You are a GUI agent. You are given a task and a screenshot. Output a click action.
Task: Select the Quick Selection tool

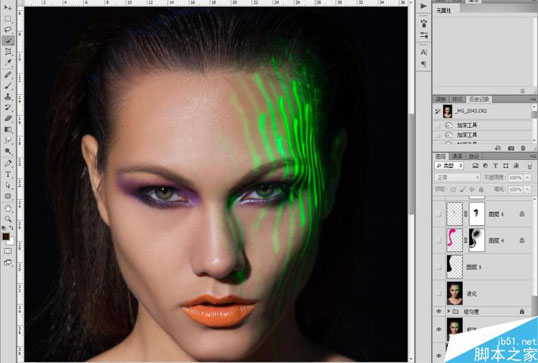[8, 41]
